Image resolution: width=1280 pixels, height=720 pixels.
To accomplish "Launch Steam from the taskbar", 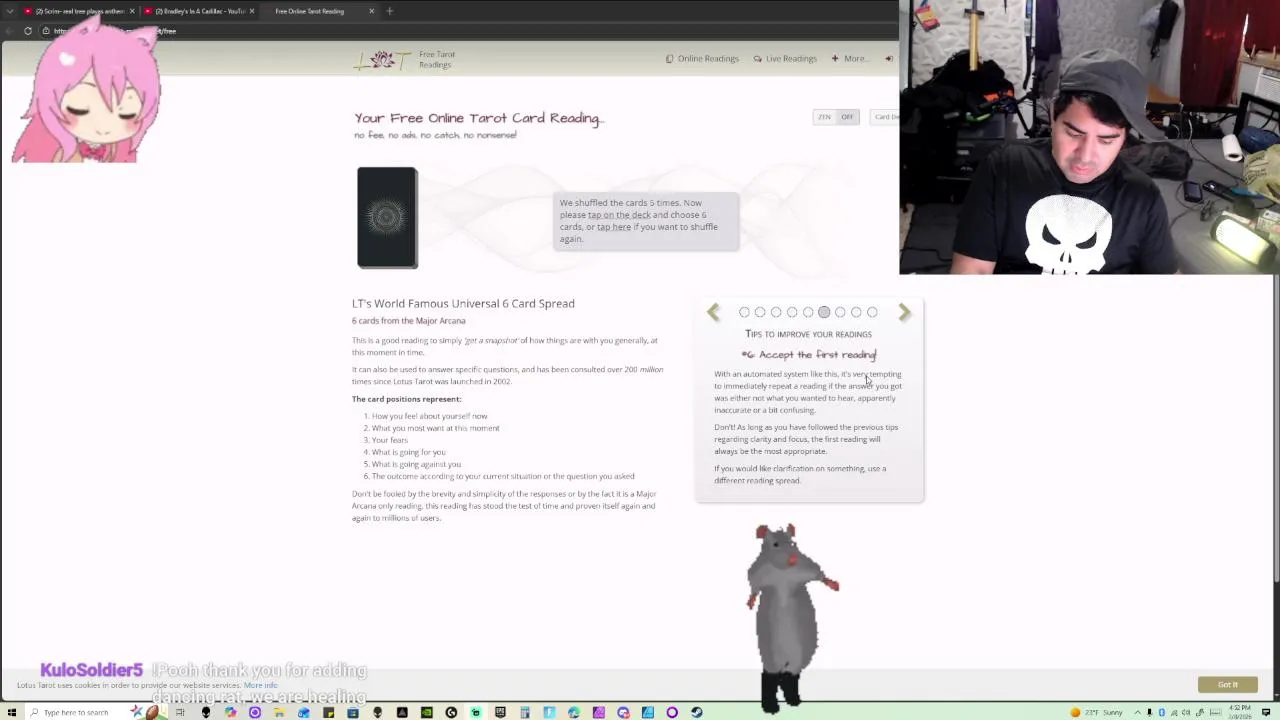I will click(x=697, y=712).
